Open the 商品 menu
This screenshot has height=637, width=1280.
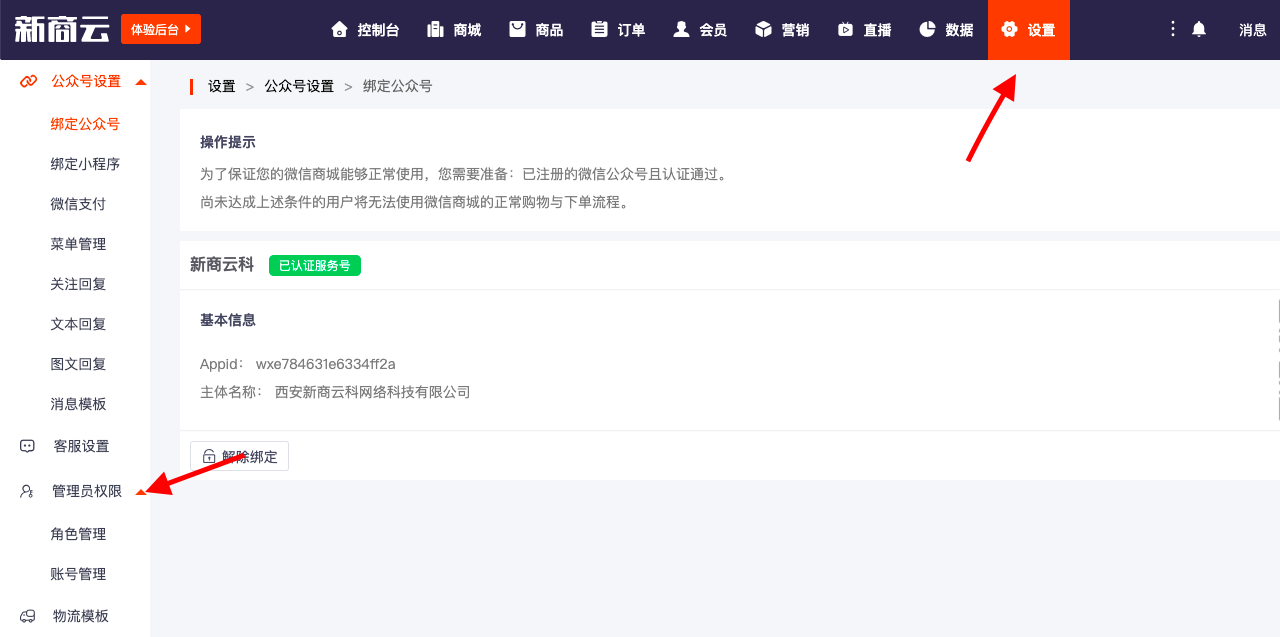(x=549, y=30)
